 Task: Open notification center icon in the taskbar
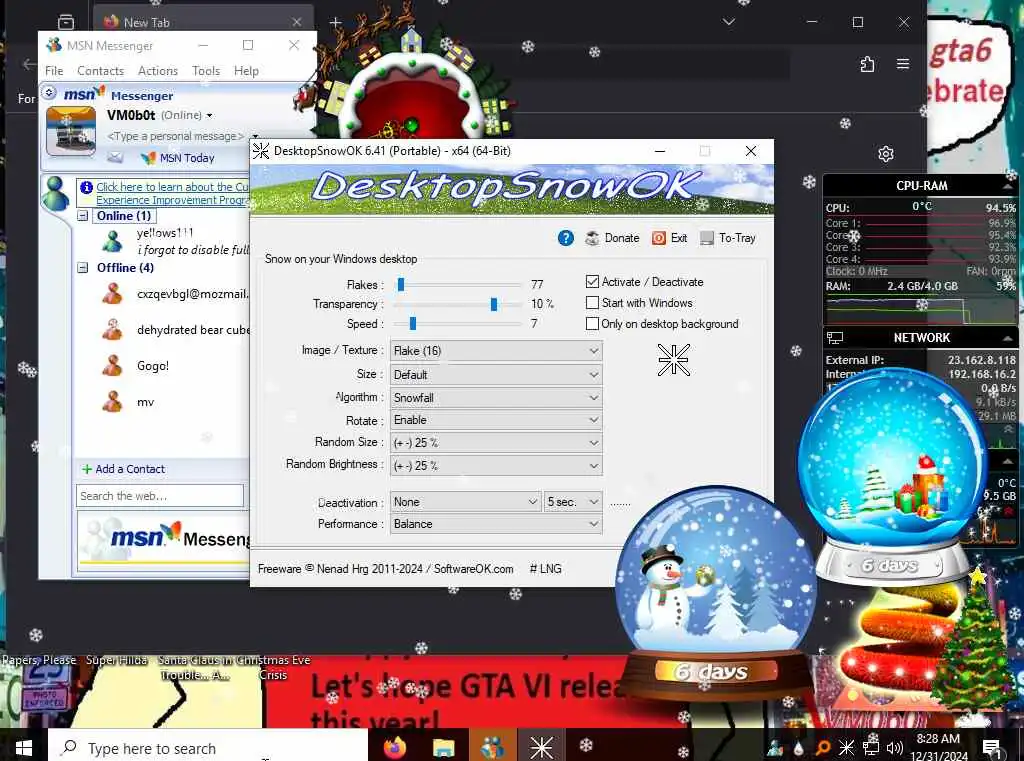(x=993, y=747)
